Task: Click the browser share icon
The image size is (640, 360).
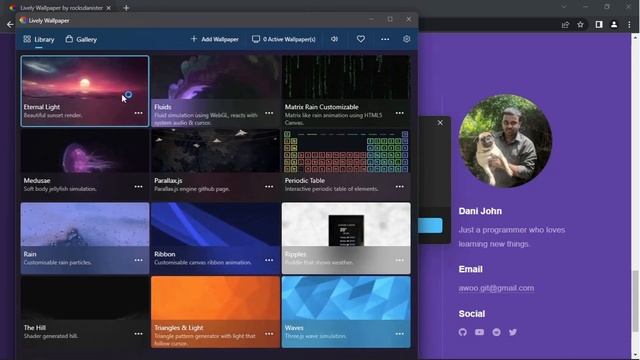Action: pos(565,25)
